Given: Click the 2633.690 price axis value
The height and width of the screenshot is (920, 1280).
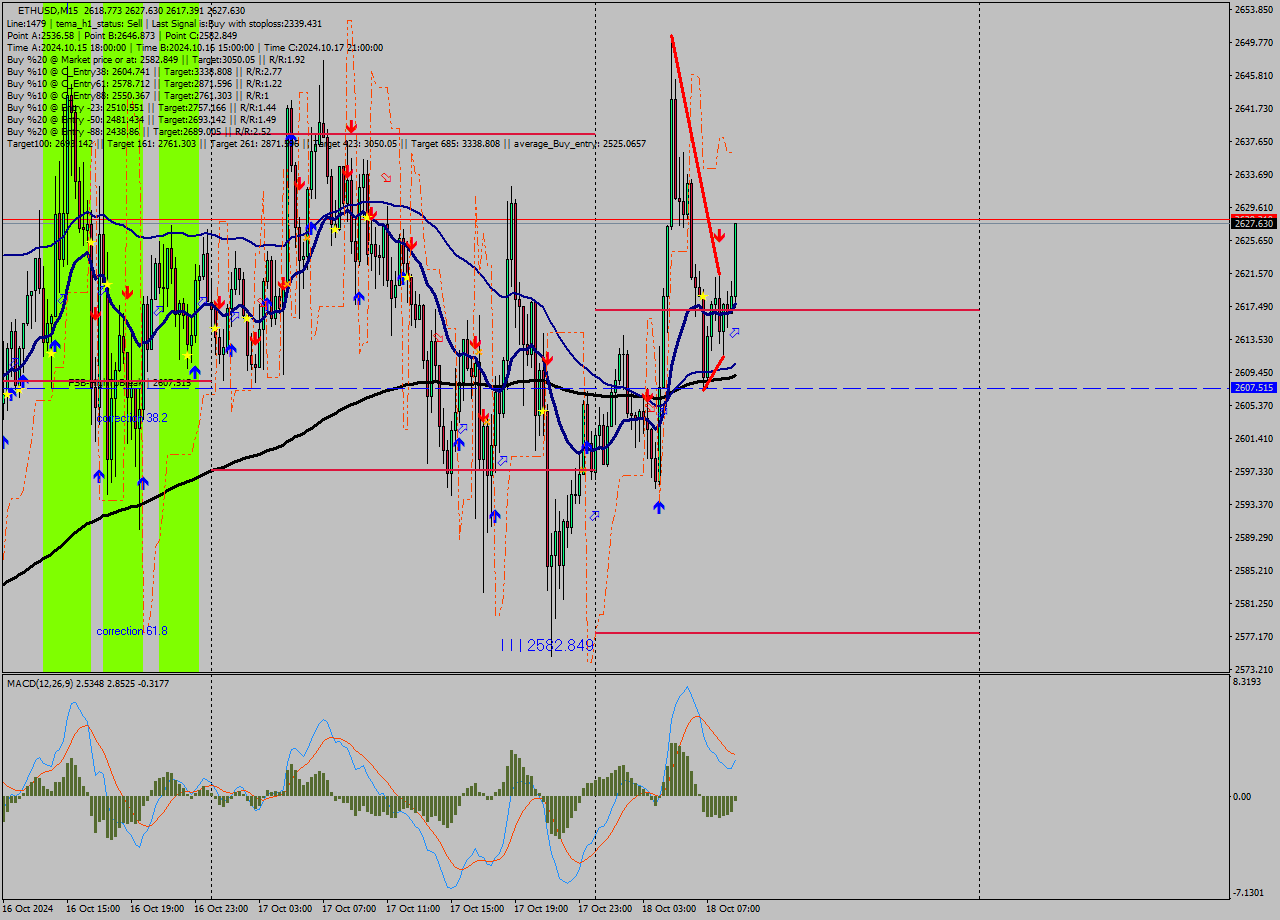Looking at the screenshot, I should click(x=1253, y=174).
